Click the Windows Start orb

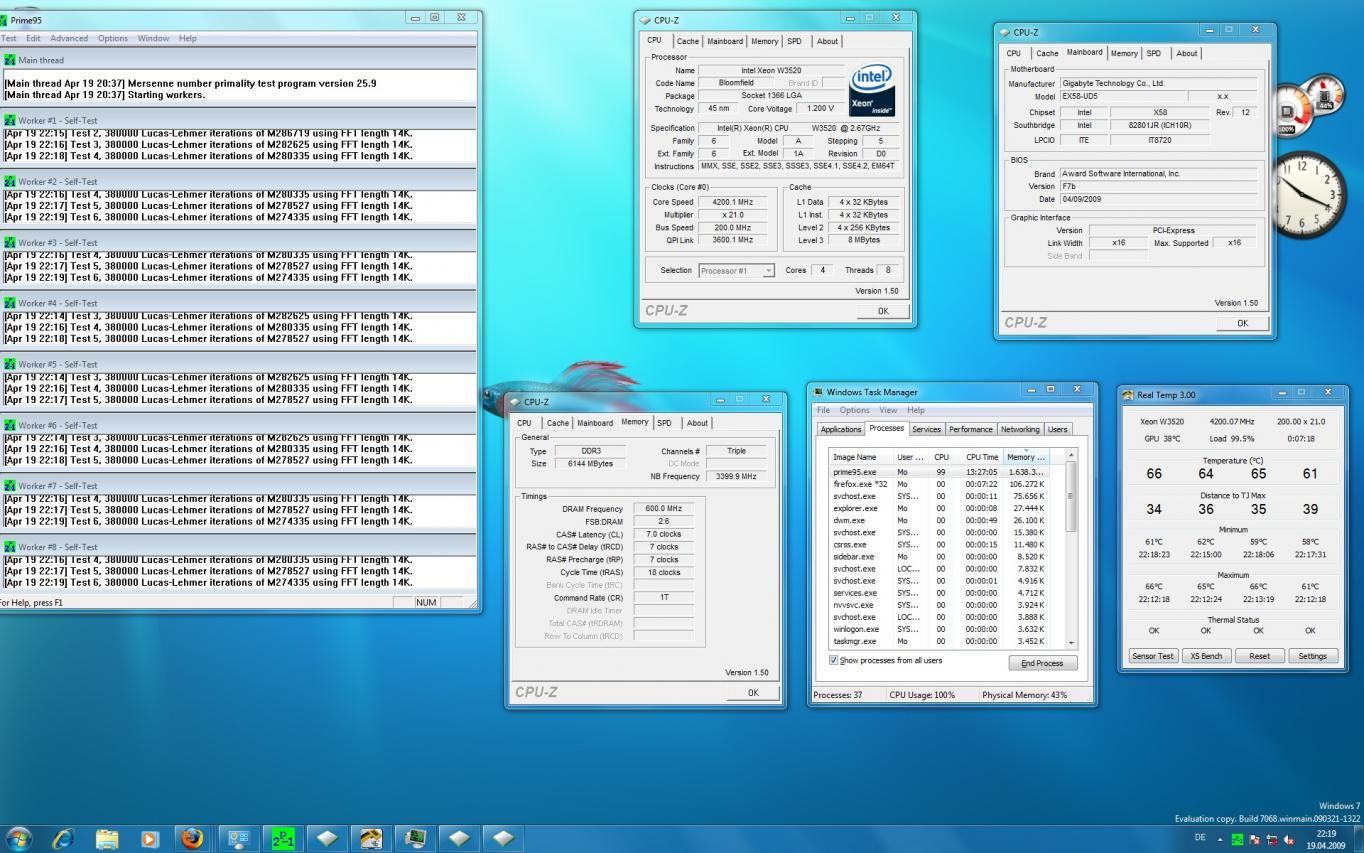click(x=18, y=838)
